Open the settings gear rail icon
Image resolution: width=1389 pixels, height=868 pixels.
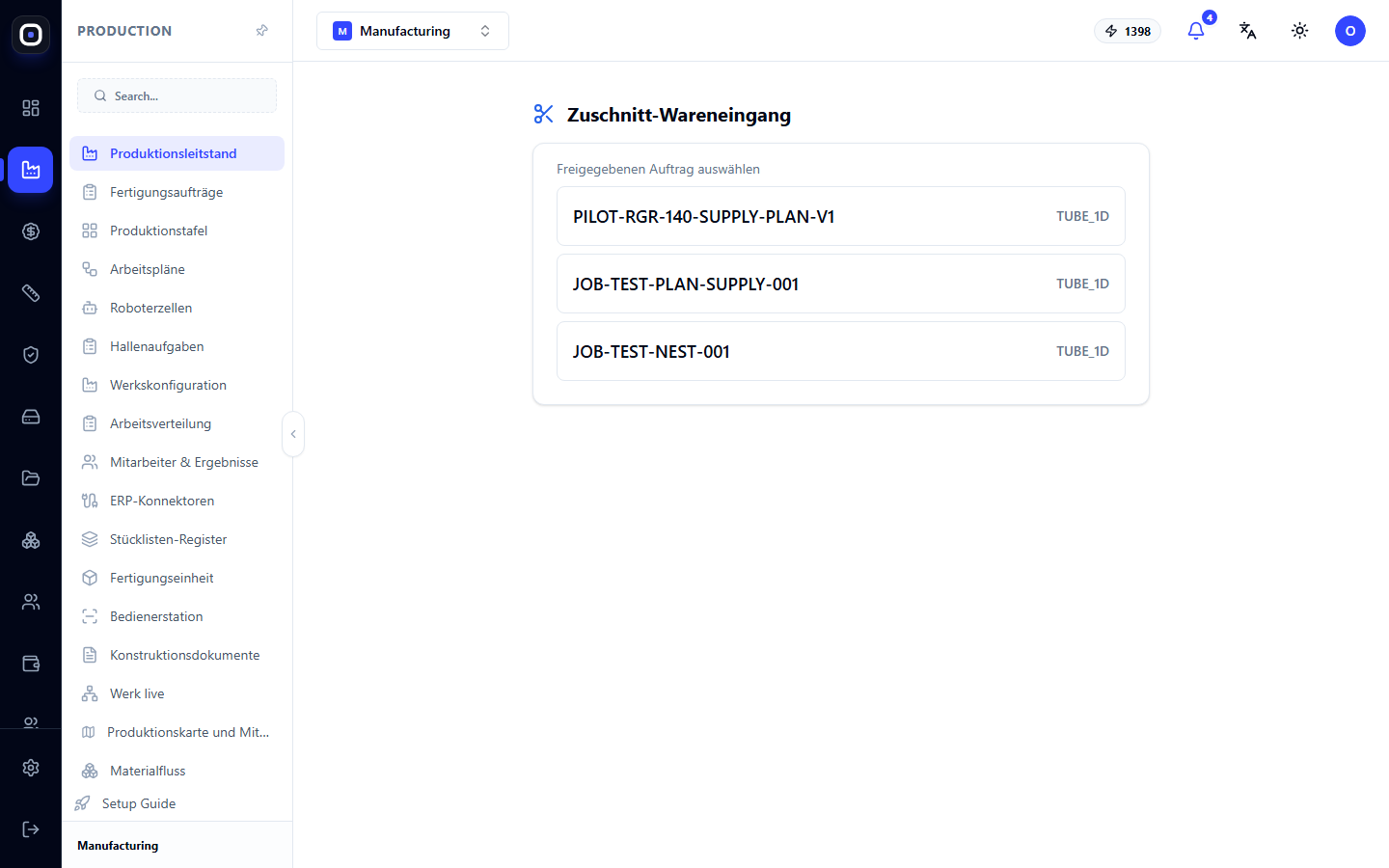point(31,768)
